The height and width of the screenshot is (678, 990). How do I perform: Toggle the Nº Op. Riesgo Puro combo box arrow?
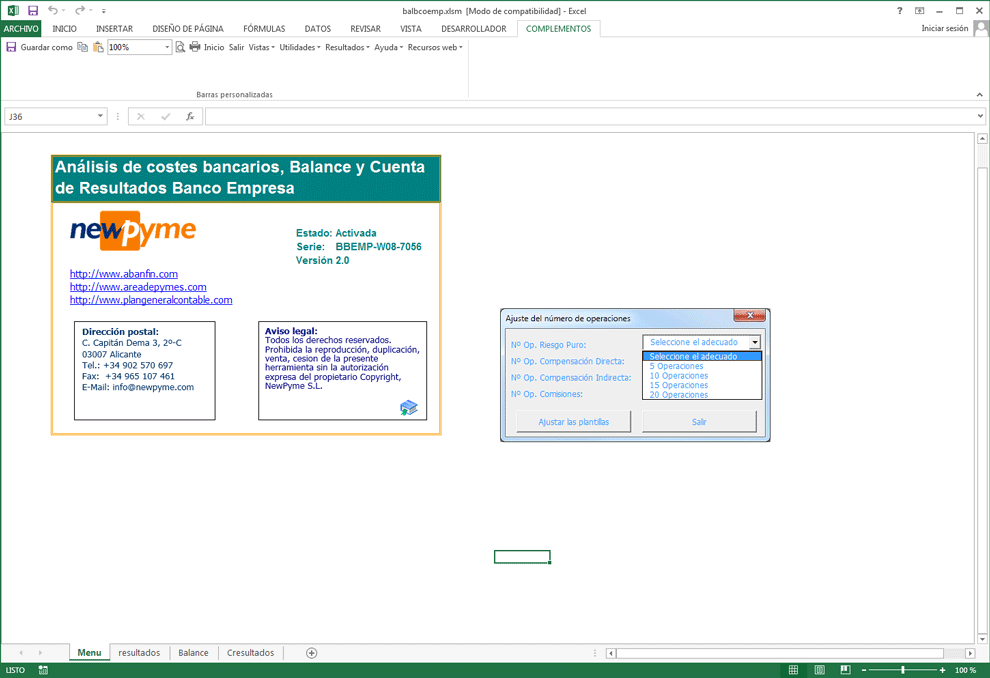(754, 342)
